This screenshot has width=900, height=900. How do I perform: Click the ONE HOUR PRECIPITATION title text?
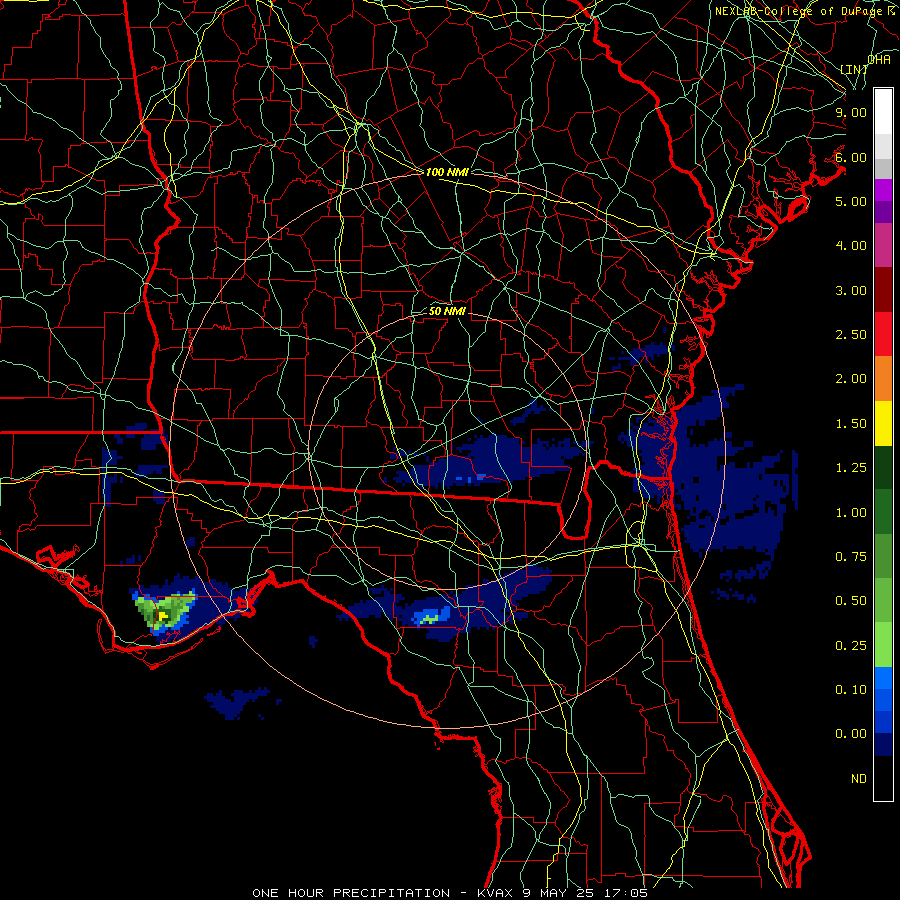351,893
